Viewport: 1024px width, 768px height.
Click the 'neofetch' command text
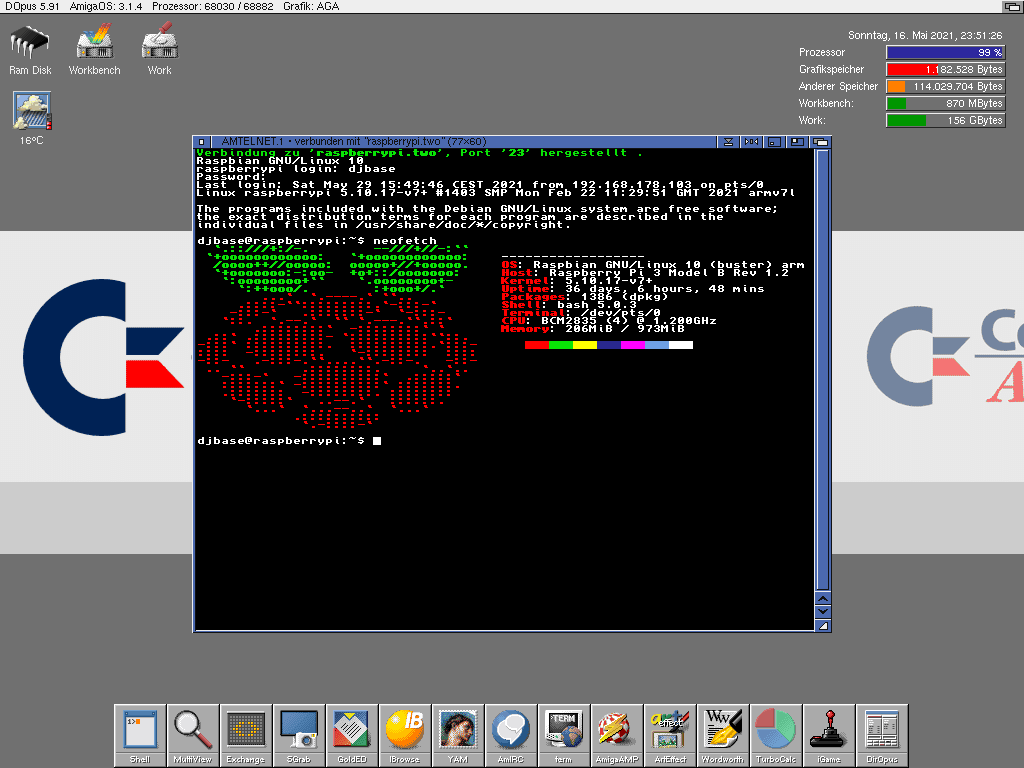click(405, 241)
